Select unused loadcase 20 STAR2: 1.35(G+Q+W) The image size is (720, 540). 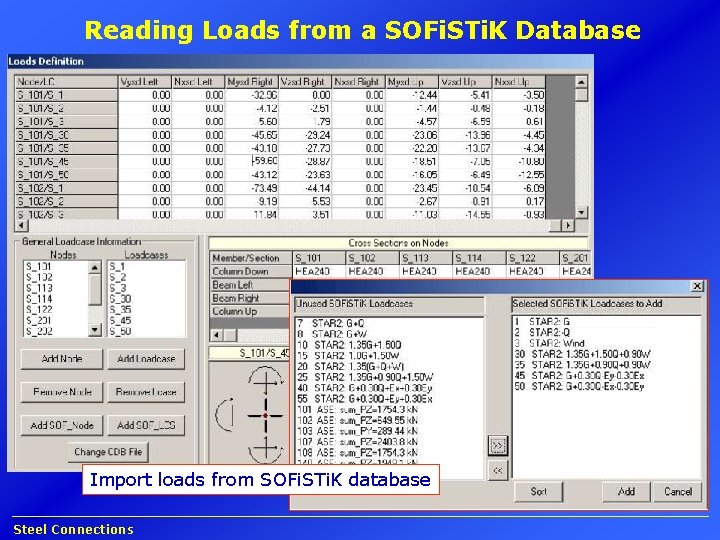click(x=350, y=366)
